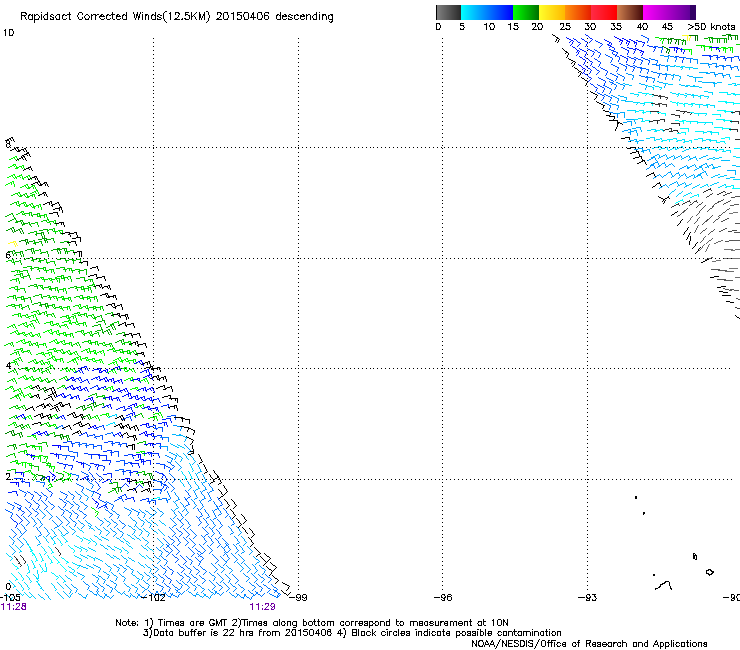Click the gray 0-5 knots segment of the color scale
740x650 pixels.
click(x=448, y=12)
